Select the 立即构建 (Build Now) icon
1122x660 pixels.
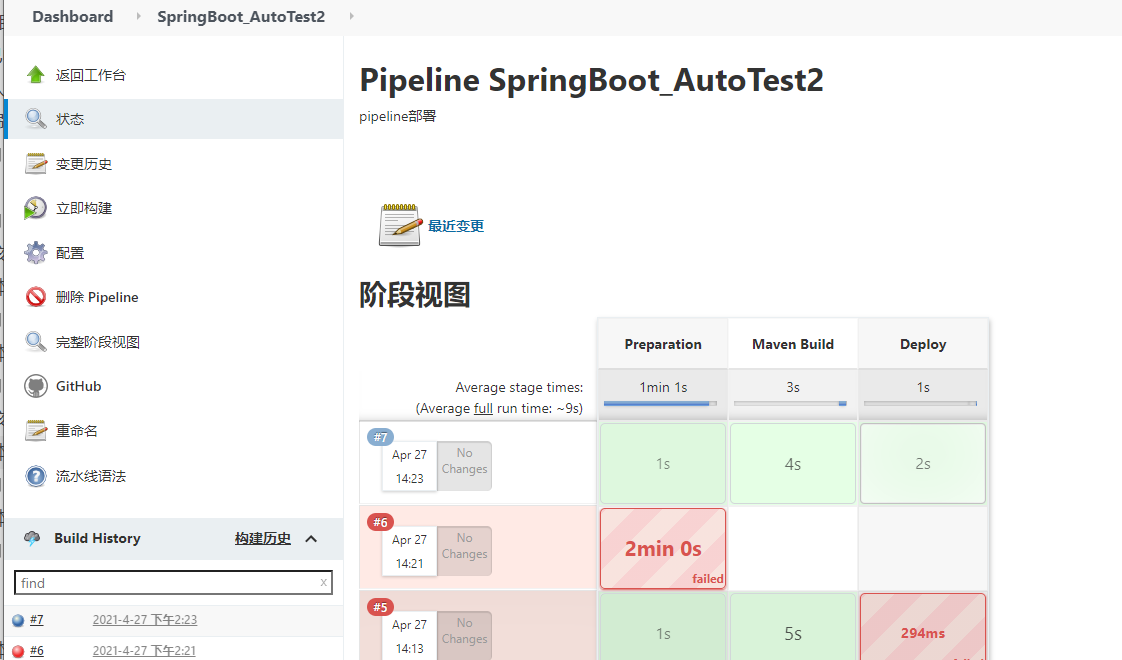tap(34, 207)
